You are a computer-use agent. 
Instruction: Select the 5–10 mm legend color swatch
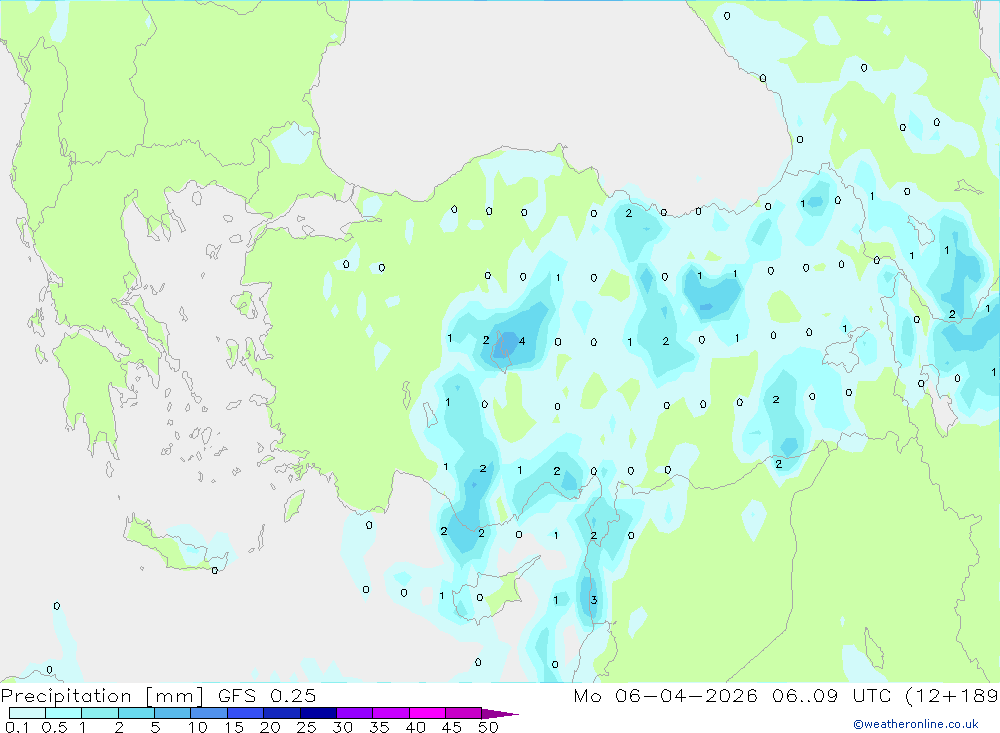[173, 713]
